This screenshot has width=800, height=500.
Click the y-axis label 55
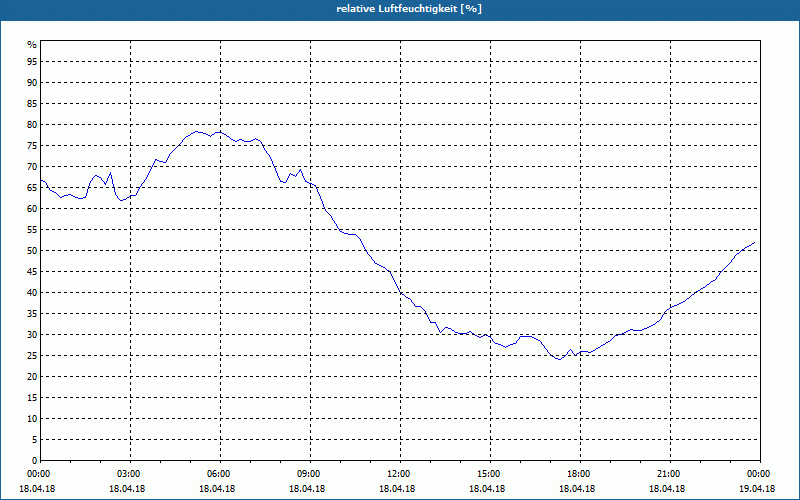pos(32,230)
